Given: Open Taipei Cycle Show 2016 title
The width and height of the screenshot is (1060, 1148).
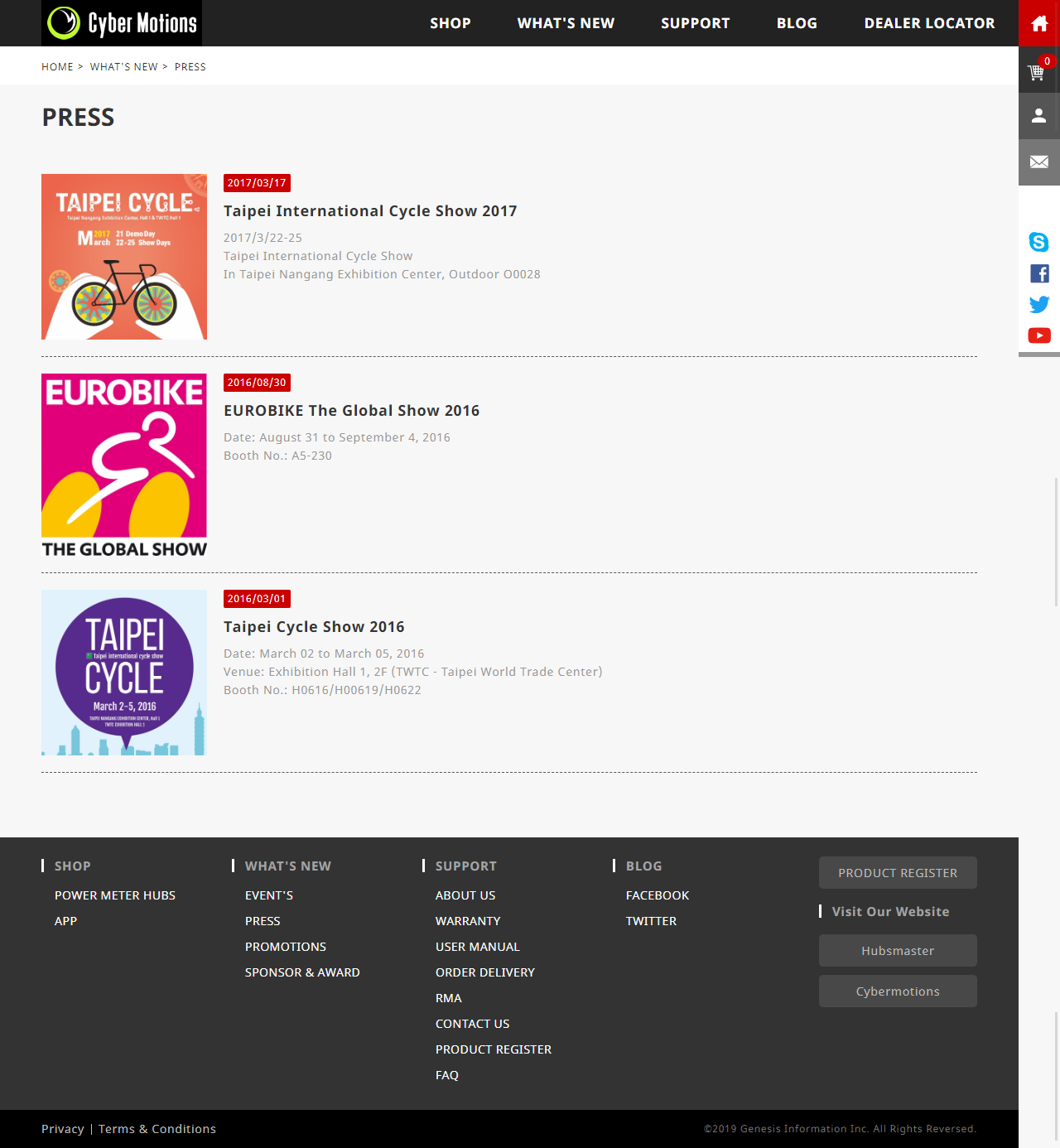Looking at the screenshot, I should click(314, 627).
